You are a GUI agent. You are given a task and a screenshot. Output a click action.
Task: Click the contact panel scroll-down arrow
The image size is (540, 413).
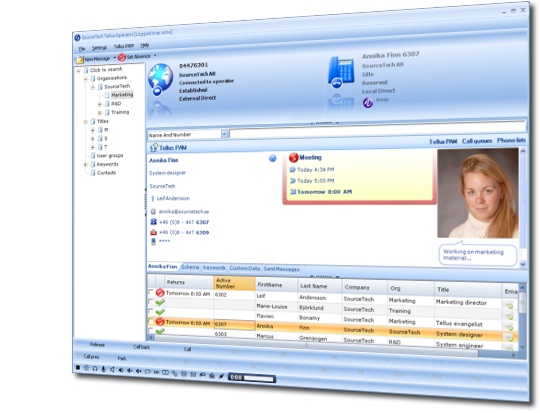pyautogui.click(x=523, y=264)
